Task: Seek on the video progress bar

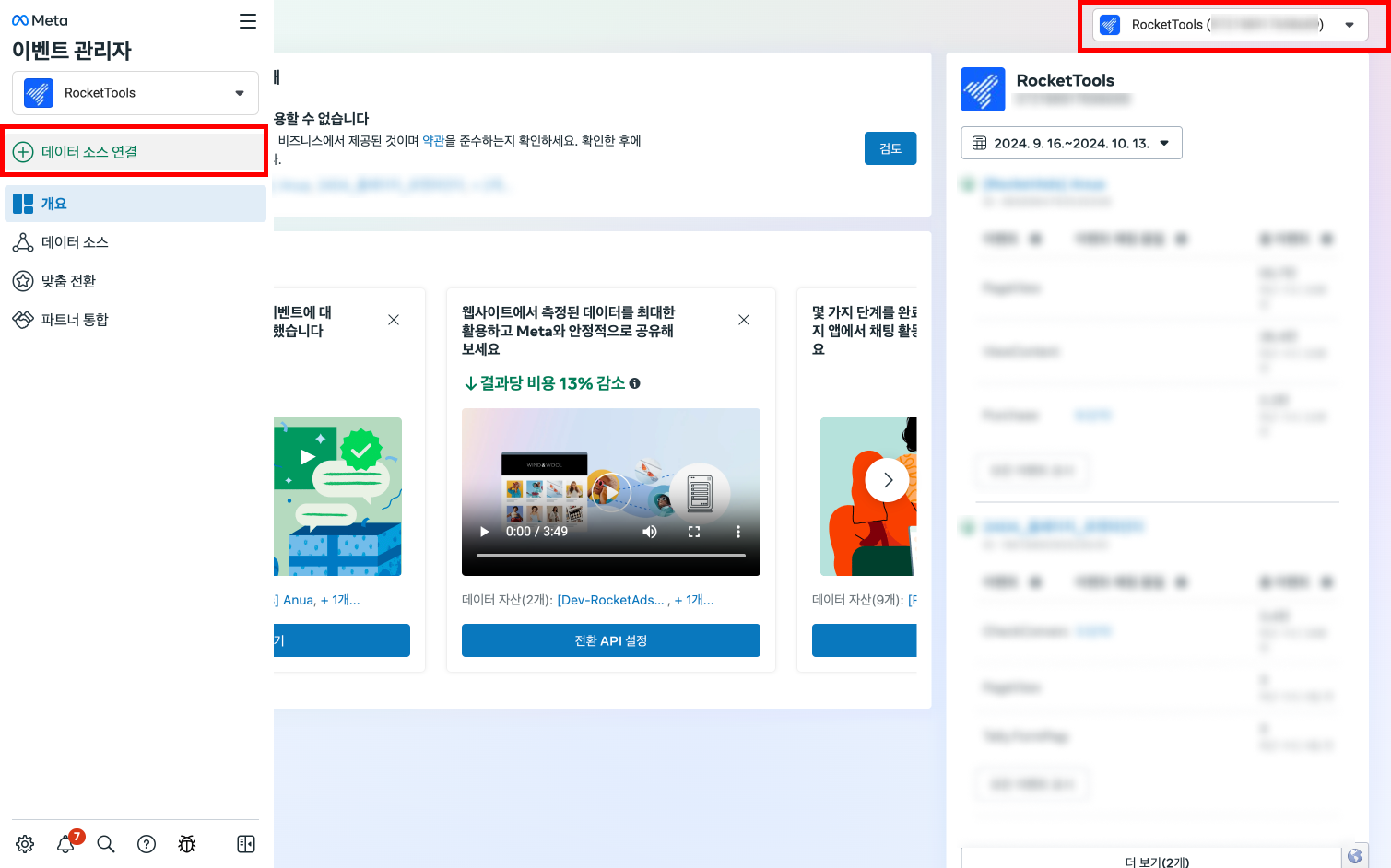Action: [x=611, y=556]
